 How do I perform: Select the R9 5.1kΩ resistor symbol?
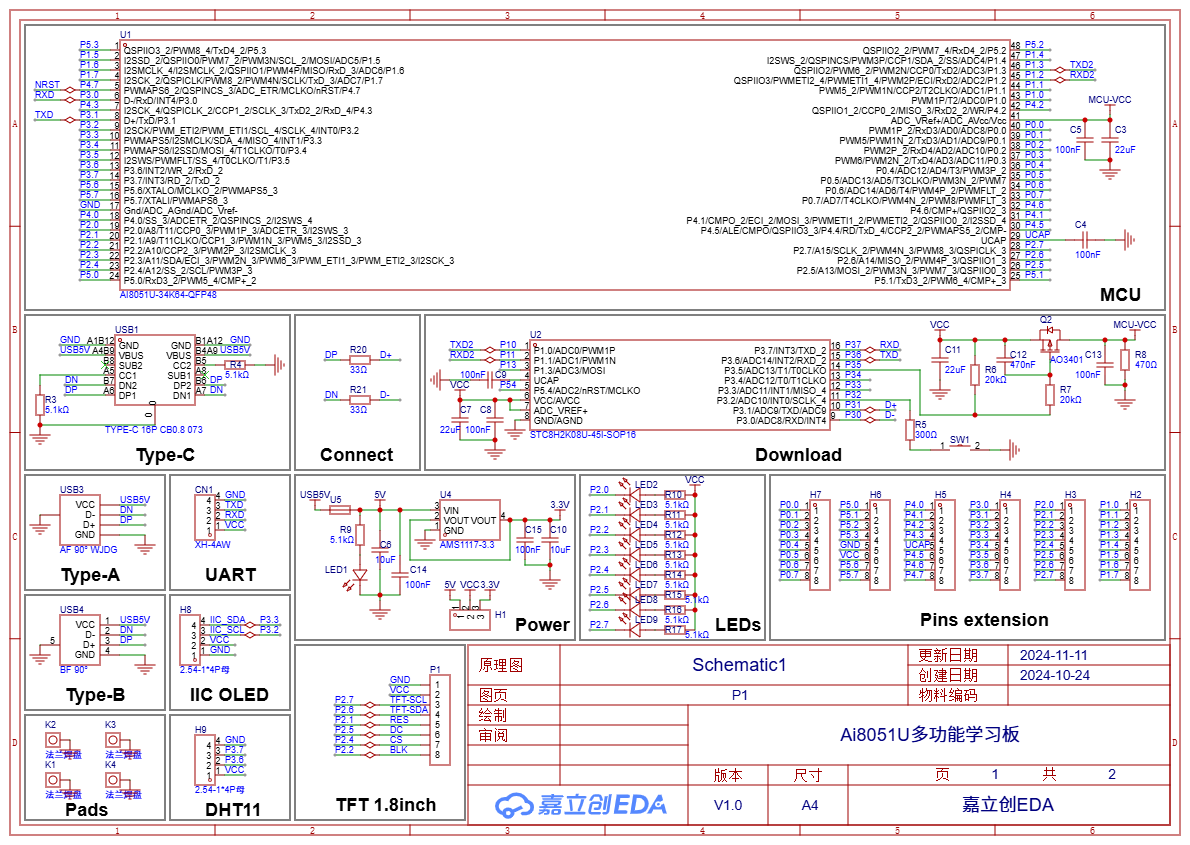360,535
